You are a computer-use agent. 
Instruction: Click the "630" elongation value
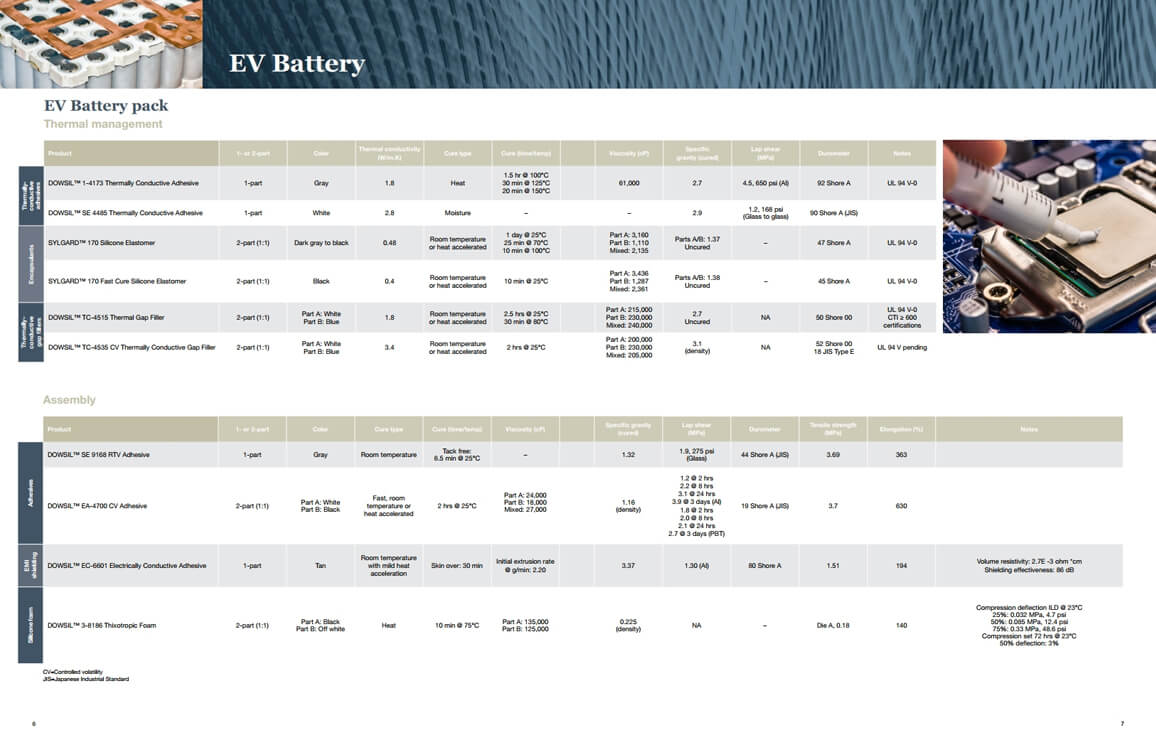901,506
